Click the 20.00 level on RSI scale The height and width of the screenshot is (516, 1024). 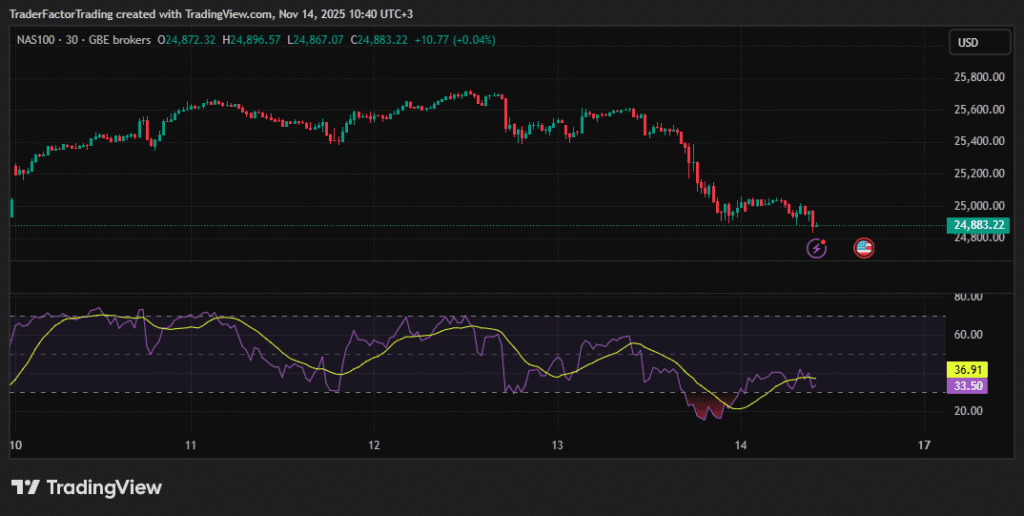[966, 411]
